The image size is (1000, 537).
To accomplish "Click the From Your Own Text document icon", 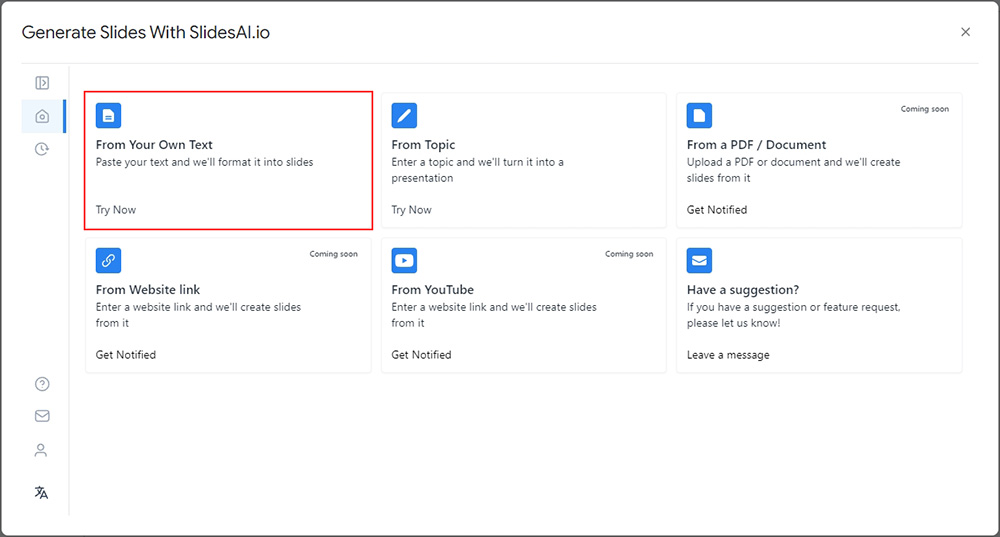I will [108, 115].
